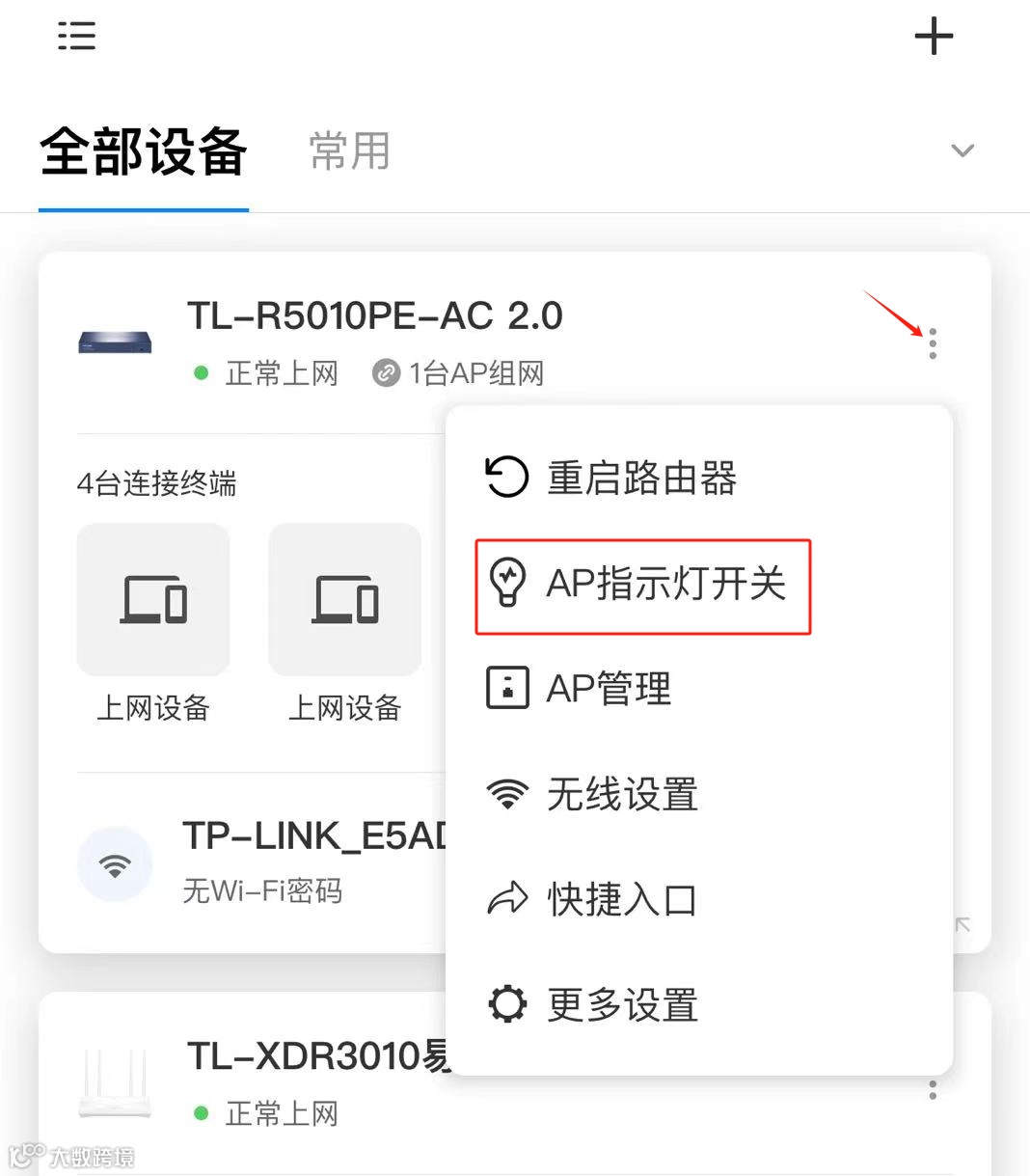This screenshot has width=1030, height=1176.
Task: Open the first 上网设备 thumbnail
Action: tap(153, 623)
